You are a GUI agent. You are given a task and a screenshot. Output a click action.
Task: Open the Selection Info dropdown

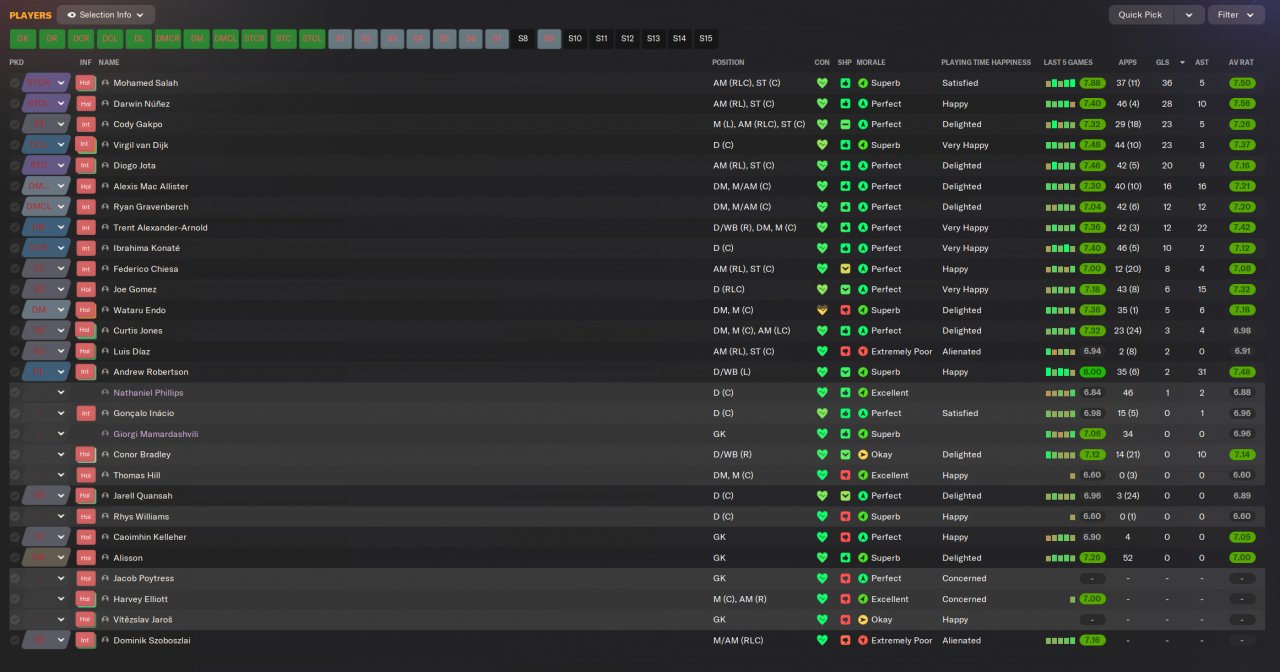click(106, 15)
